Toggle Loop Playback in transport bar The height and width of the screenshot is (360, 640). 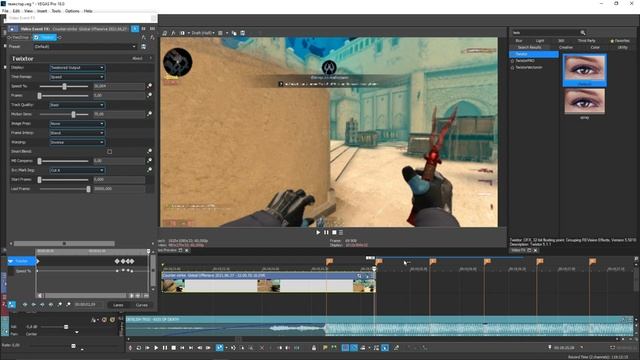pyautogui.click(x=139, y=348)
